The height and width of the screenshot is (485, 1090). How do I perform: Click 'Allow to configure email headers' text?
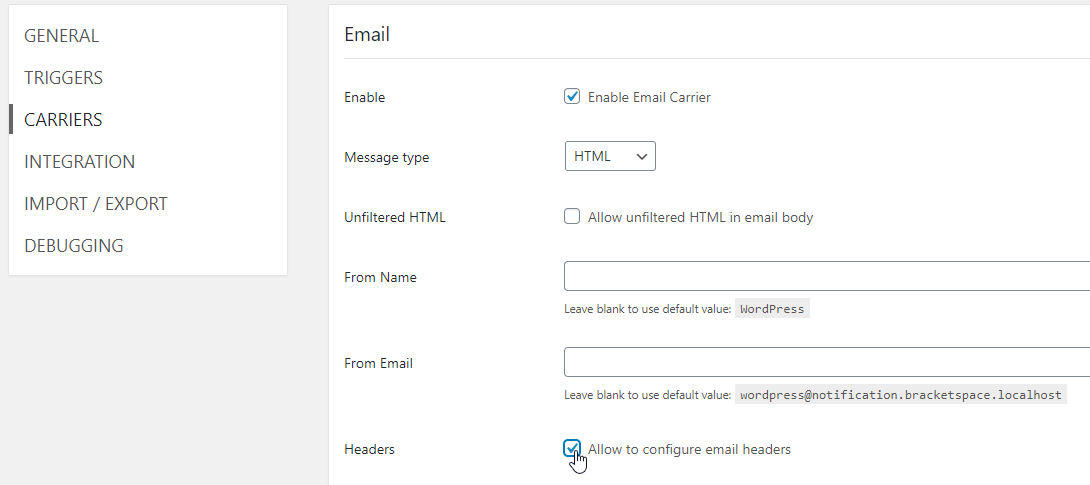(x=689, y=449)
